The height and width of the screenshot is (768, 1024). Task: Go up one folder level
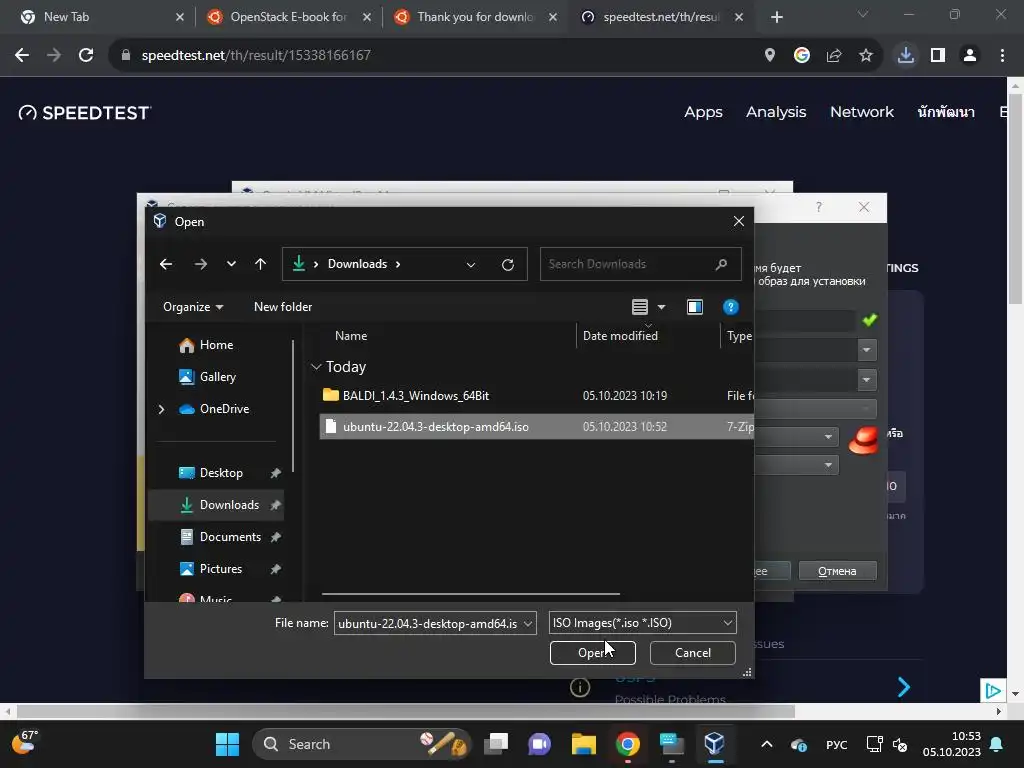click(x=261, y=264)
